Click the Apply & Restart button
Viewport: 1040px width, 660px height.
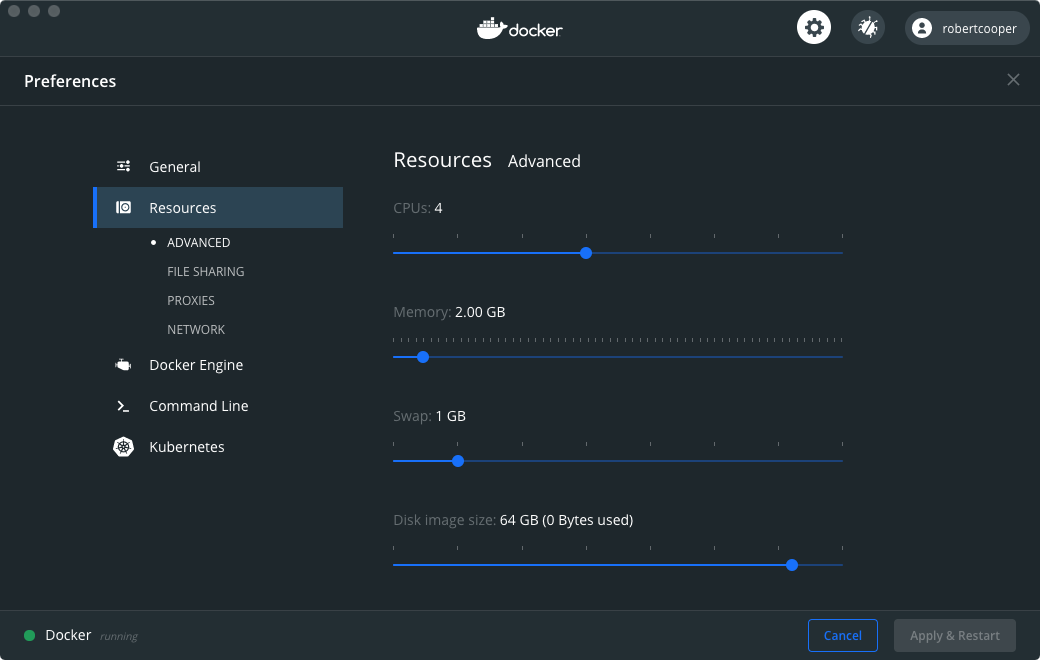coord(954,635)
